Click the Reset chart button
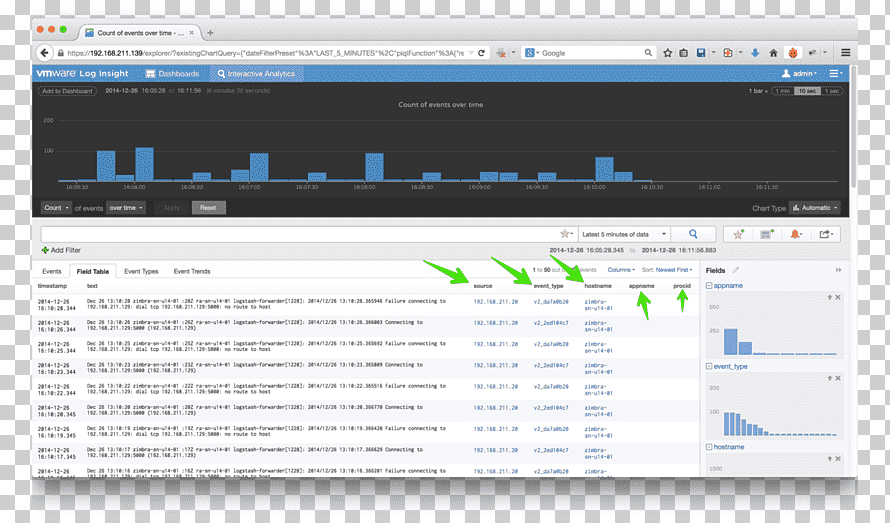The image size is (890, 523). click(208, 208)
